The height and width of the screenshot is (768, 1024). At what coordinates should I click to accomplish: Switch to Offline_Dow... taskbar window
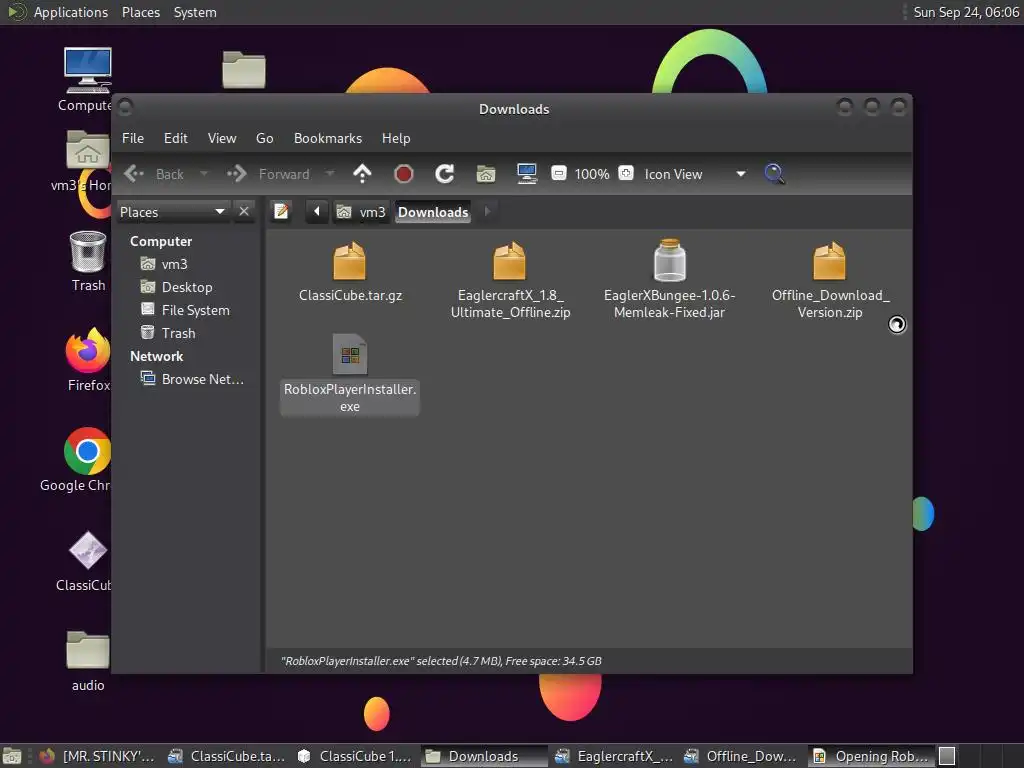(x=741, y=756)
